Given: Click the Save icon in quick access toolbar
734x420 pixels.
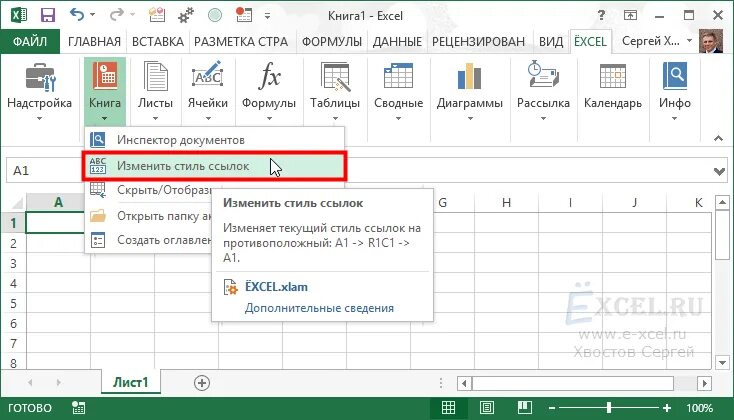Looking at the screenshot, I should click(47, 15).
